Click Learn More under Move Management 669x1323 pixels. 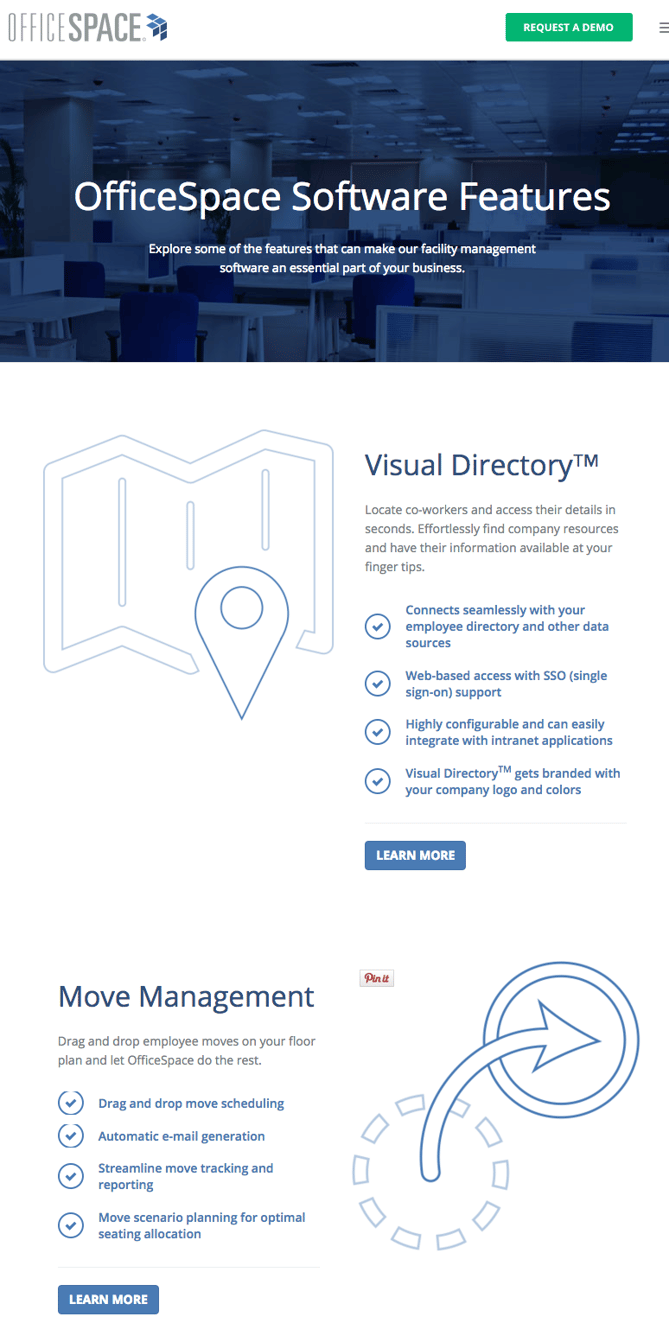(108, 1300)
